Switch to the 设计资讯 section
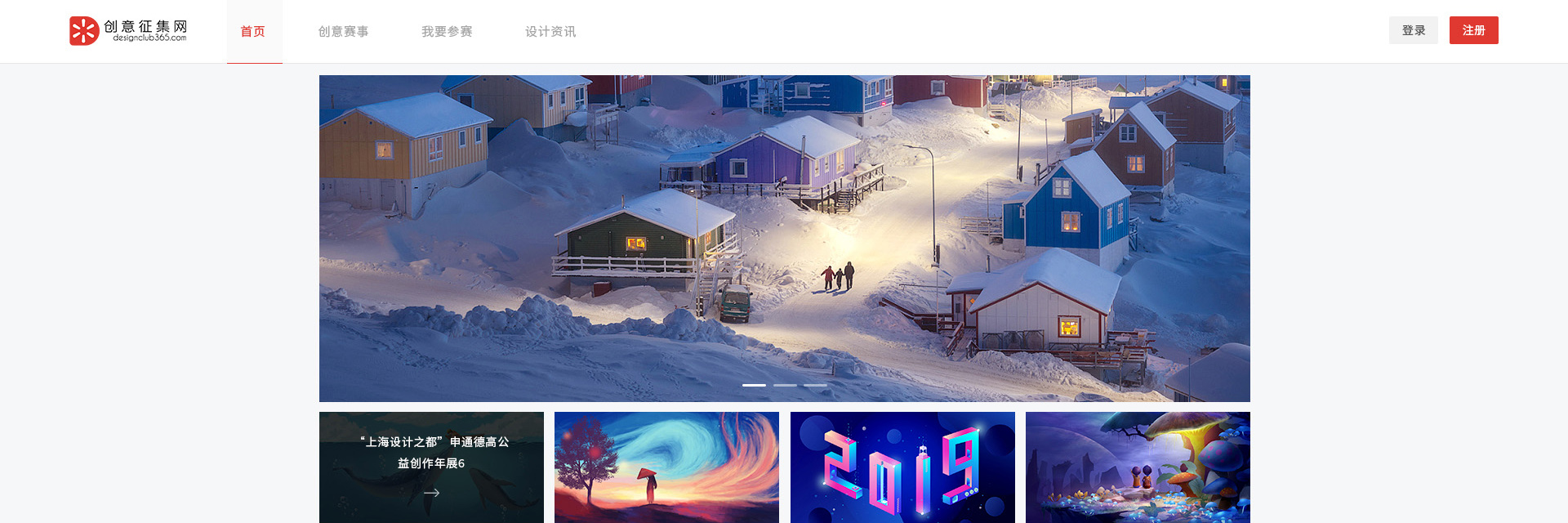 (x=550, y=31)
